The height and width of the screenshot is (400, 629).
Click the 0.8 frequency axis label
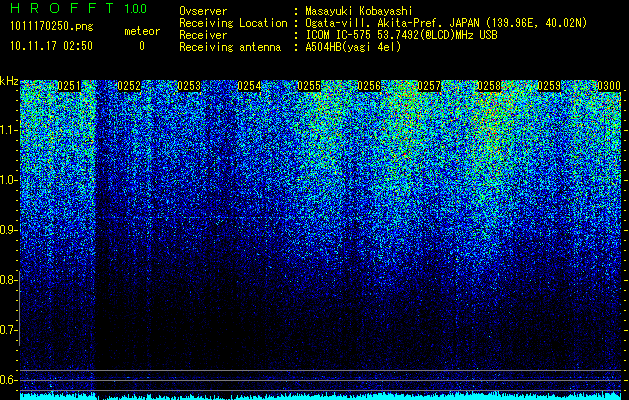tap(8, 280)
